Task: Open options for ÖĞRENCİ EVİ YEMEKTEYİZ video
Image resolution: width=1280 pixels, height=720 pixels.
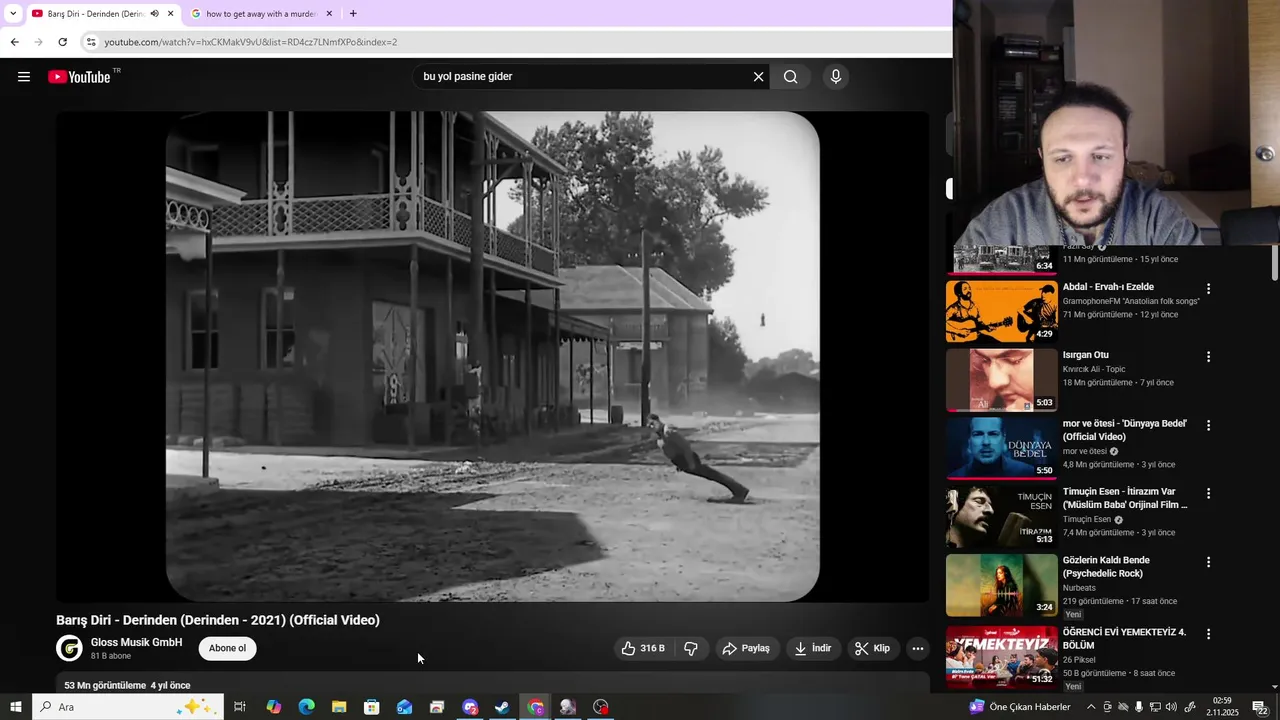Action: pos(1208,634)
